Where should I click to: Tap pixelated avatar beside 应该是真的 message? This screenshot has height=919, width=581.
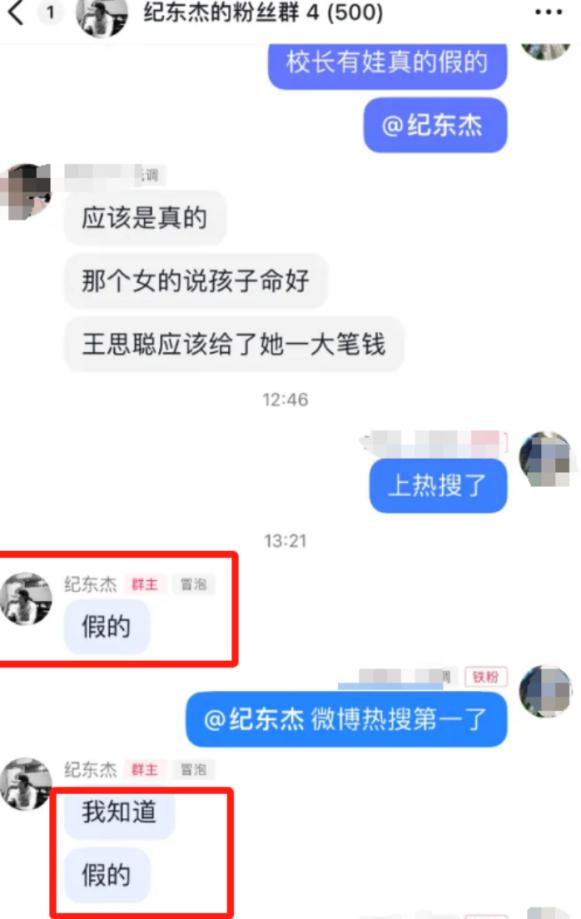25,191
